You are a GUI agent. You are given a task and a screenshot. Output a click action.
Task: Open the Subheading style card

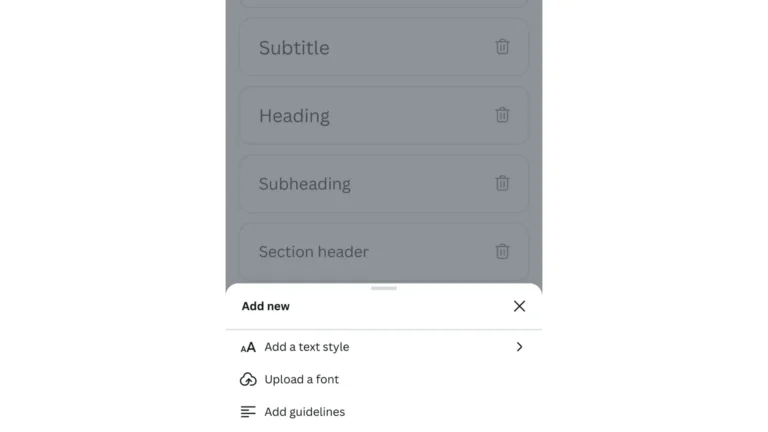[384, 184]
